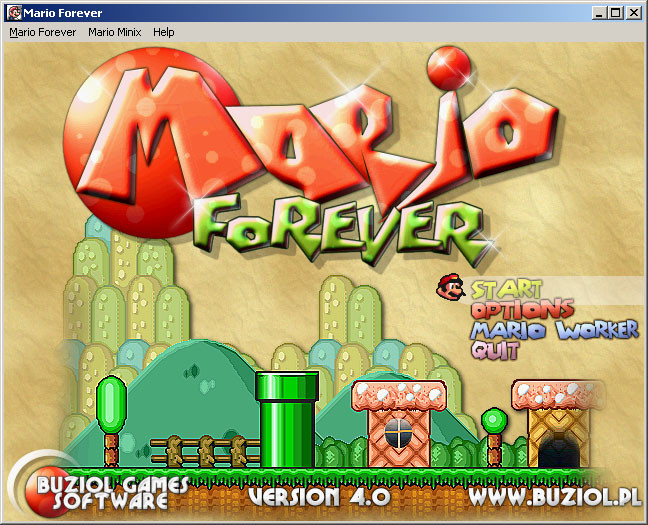Maximize the Mario Forever window
The height and width of the screenshot is (525, 648).
(x=615, y=13)
